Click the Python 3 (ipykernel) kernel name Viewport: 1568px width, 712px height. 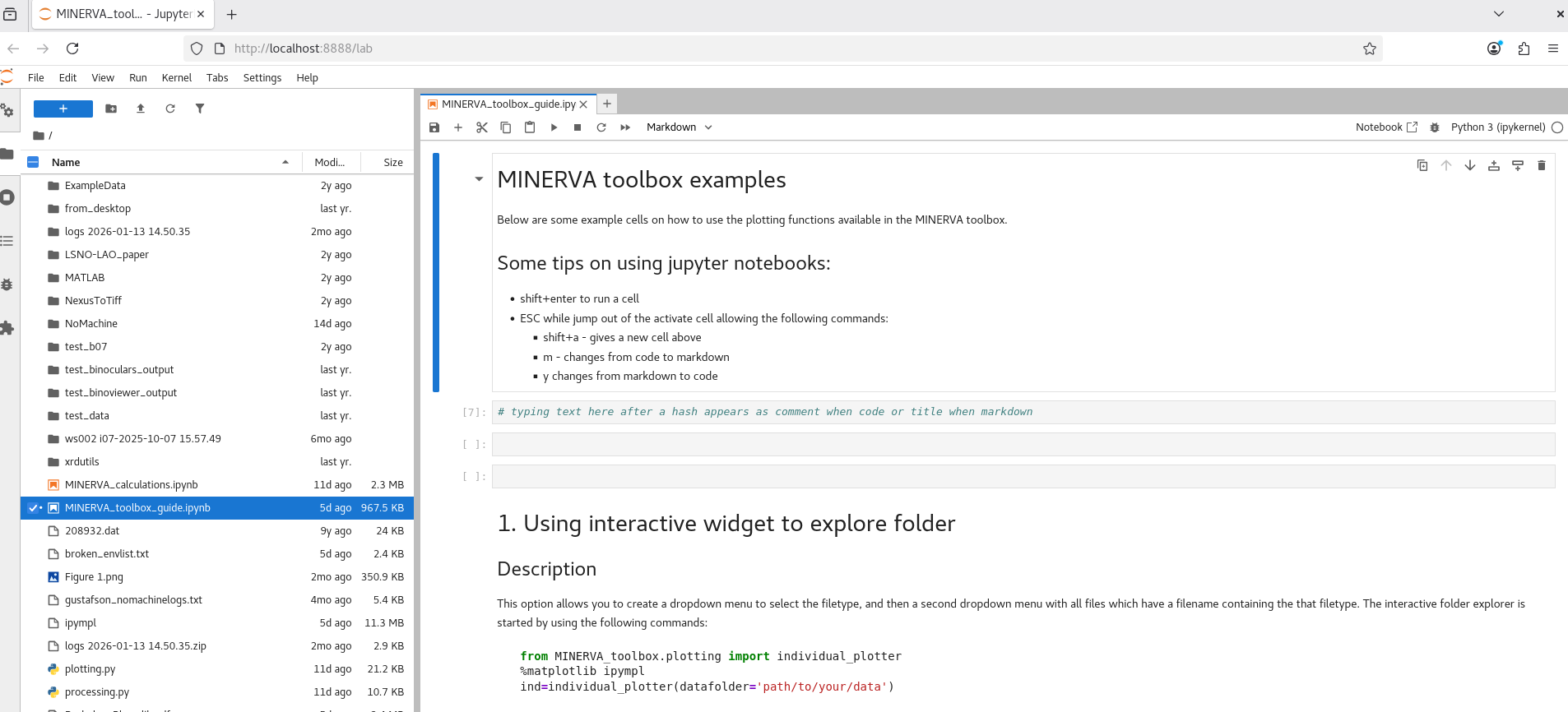coord(1497,127)
